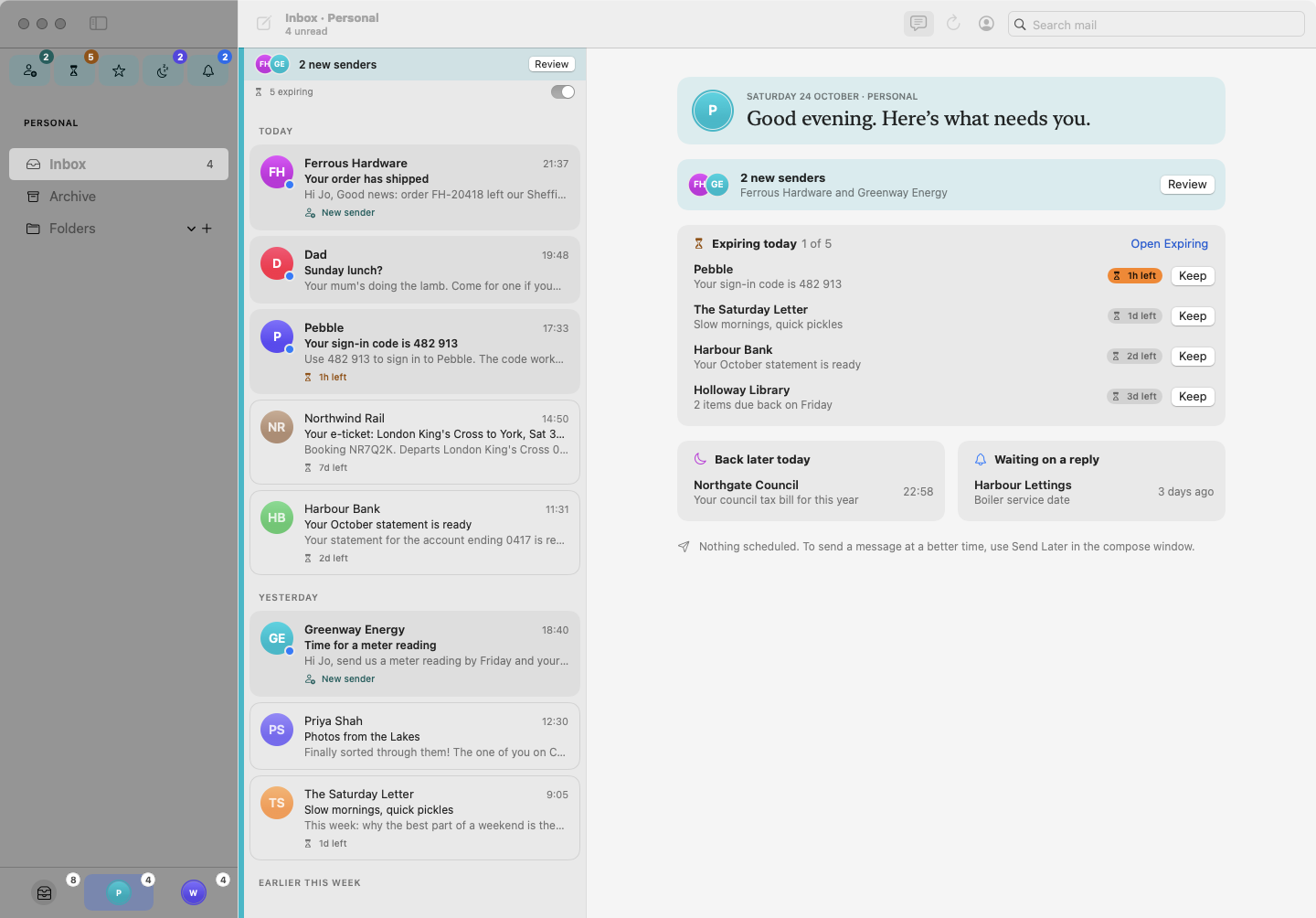Open The Saturday Letter email in list

coord(415,818)
